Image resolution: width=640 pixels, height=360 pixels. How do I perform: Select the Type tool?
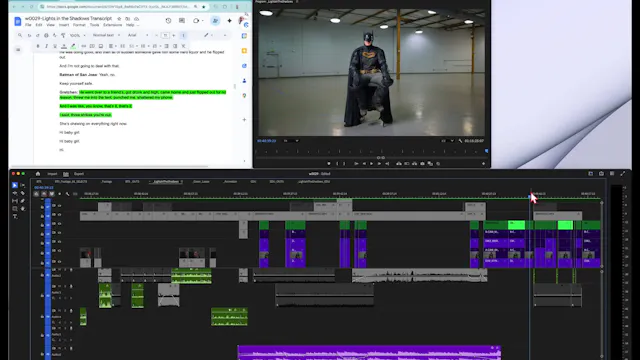[15, 216]
